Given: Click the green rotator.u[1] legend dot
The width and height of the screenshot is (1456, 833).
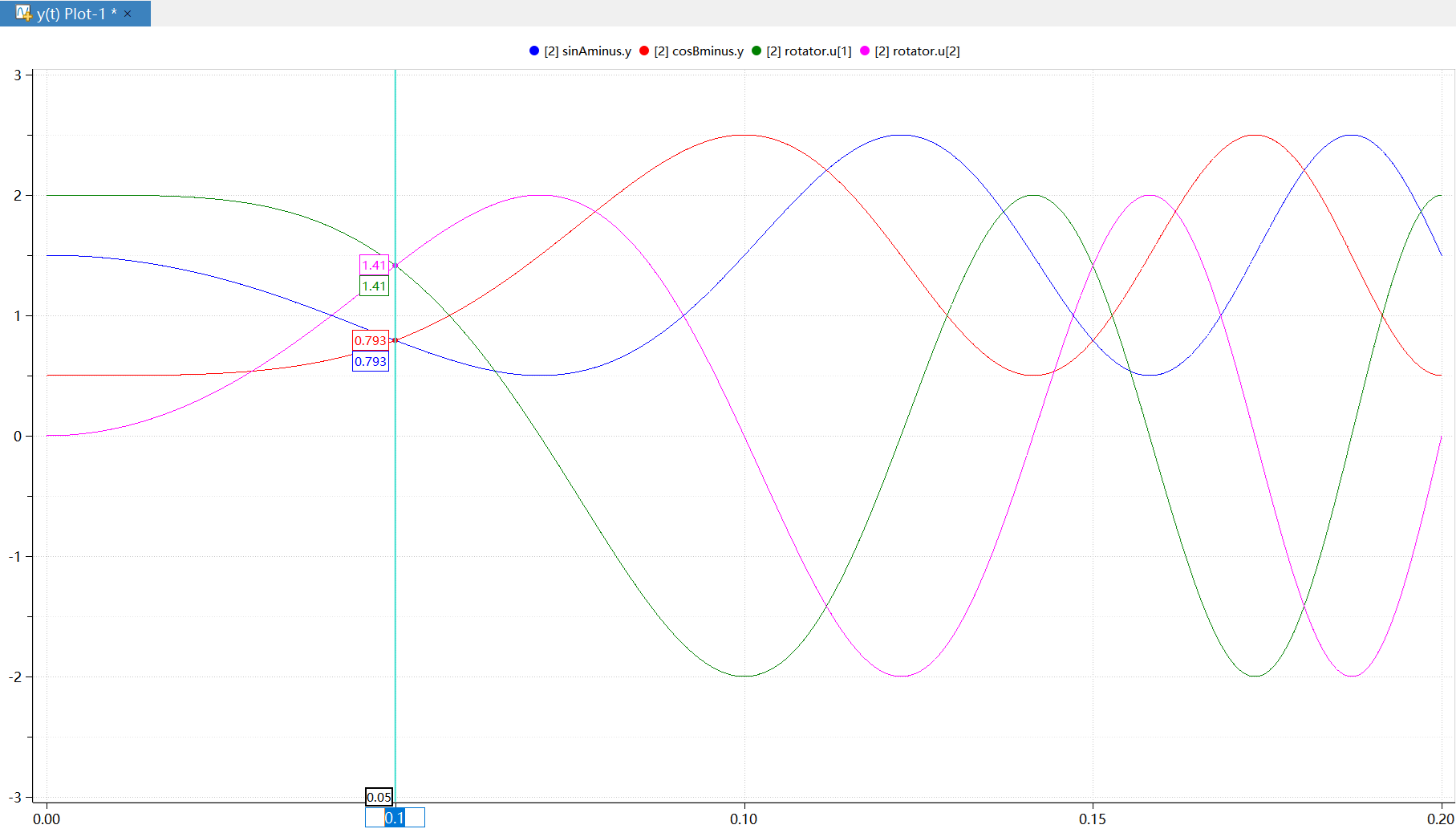Looking at the screenshot, I should tap(756, 51).
